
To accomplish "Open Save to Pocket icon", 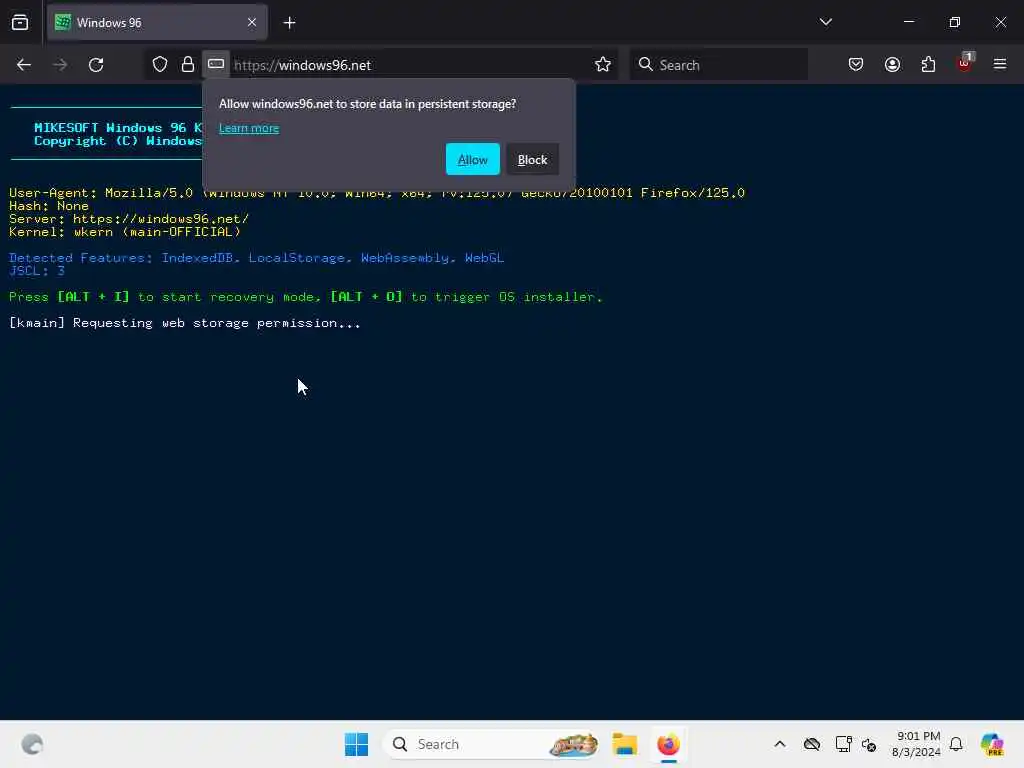I will (x=856, y=64).
